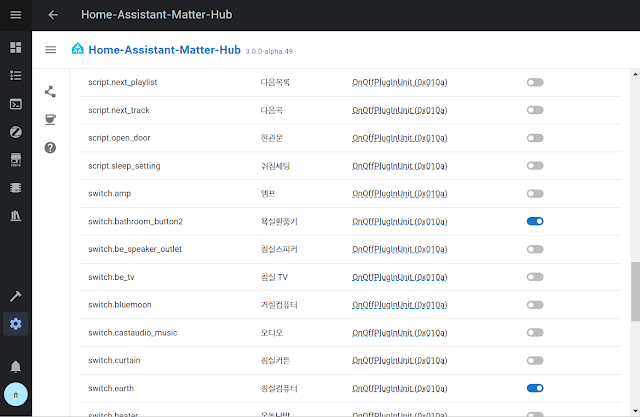Image resolution: width=640 pixels, height=417 pixels.
Task: Open OnOffPlugInUnit link for switch.castaudio_music
Action: pyautogui.click(x=400, y=333)
